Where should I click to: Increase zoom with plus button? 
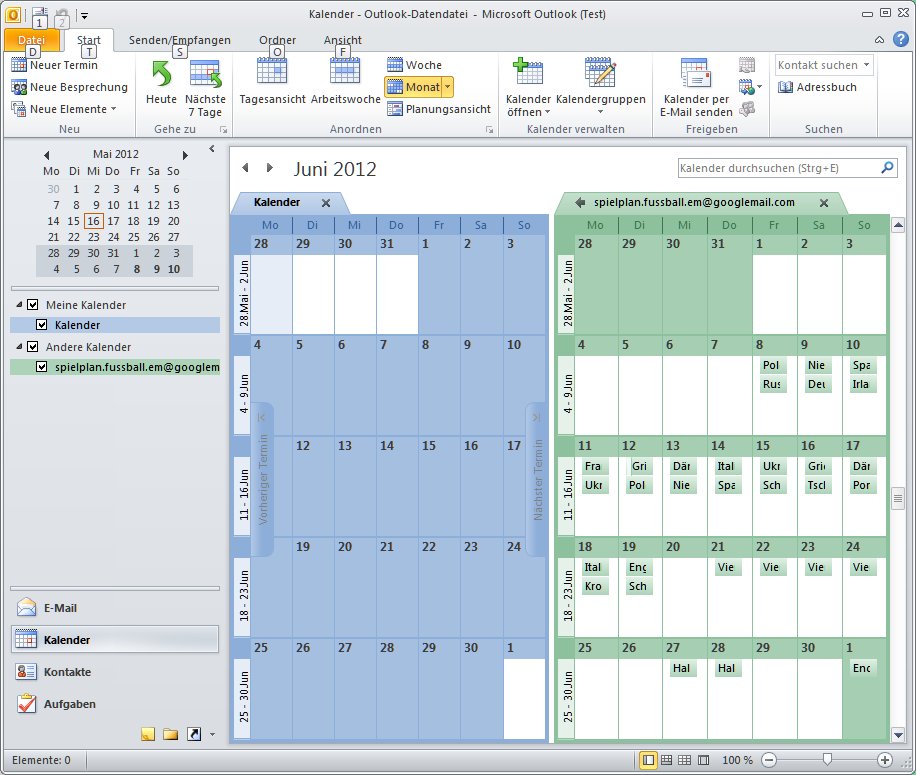884,760
